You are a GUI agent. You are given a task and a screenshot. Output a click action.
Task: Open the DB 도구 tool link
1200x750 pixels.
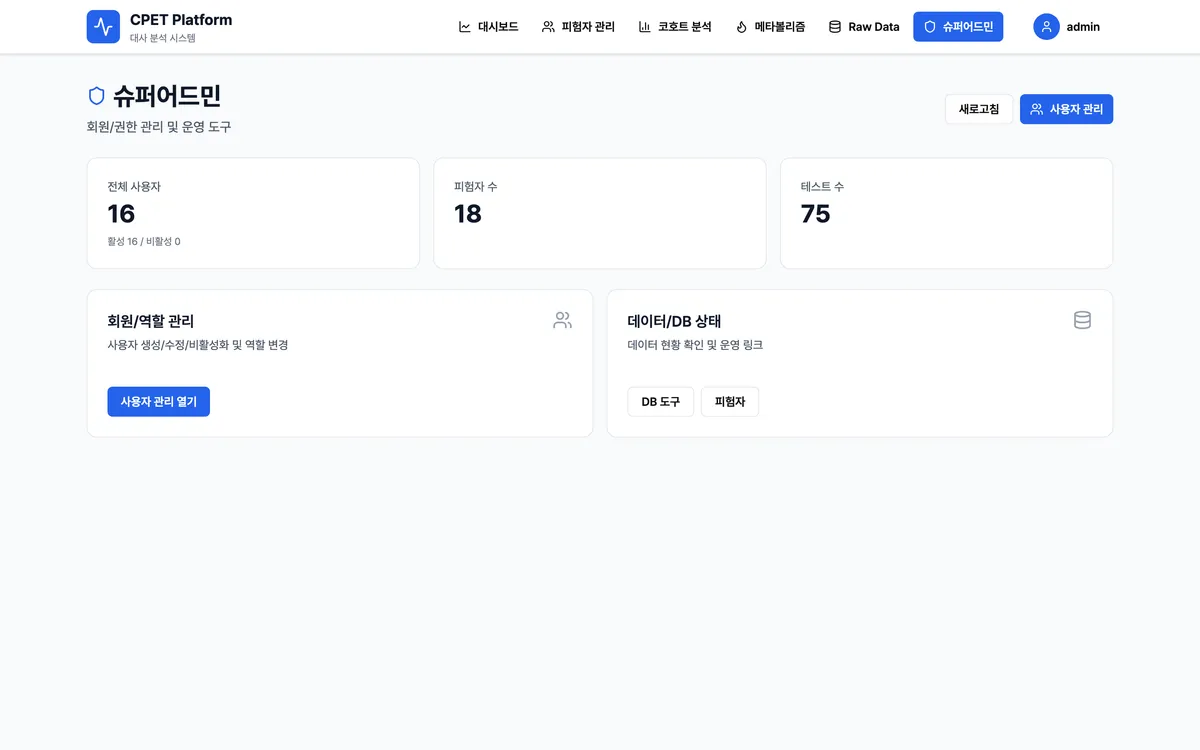pyautogui.click(x=660, y=401)
